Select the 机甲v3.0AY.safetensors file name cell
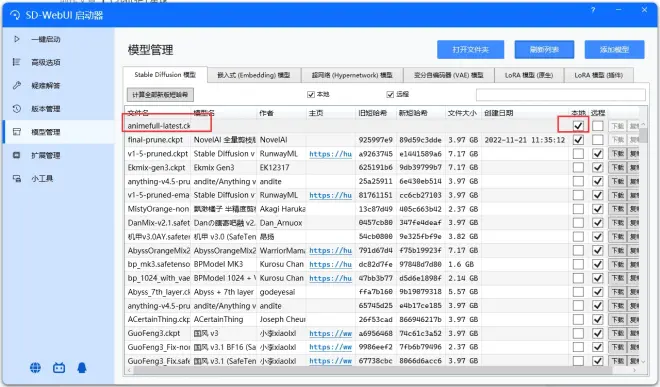The width and height of the screenshot is (660, 387). 158,237
